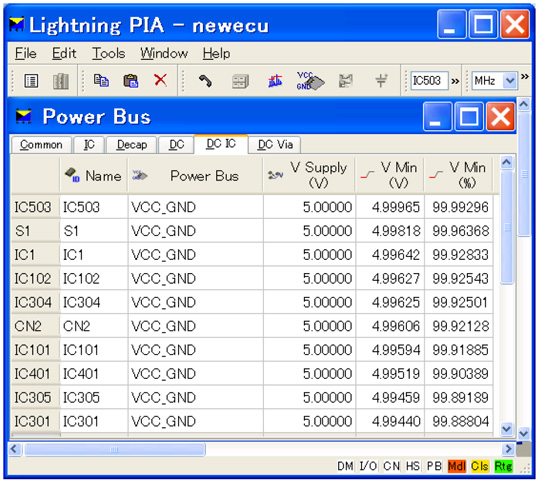Click the table scroll up arrow
Viewport: 540px width, 482px height.
coord(506,163)
